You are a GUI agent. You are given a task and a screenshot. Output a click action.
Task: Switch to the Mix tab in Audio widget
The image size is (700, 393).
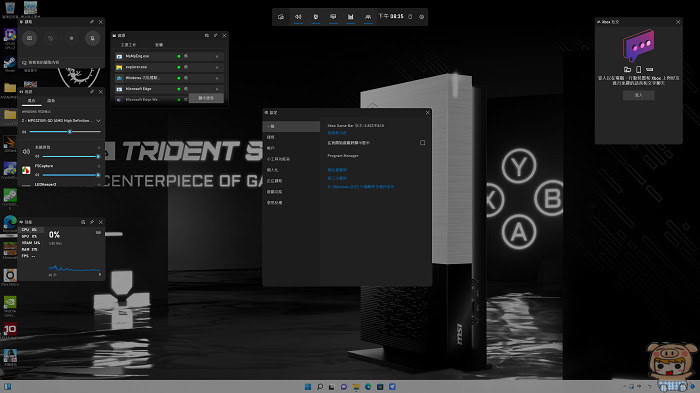pos(31,101)
